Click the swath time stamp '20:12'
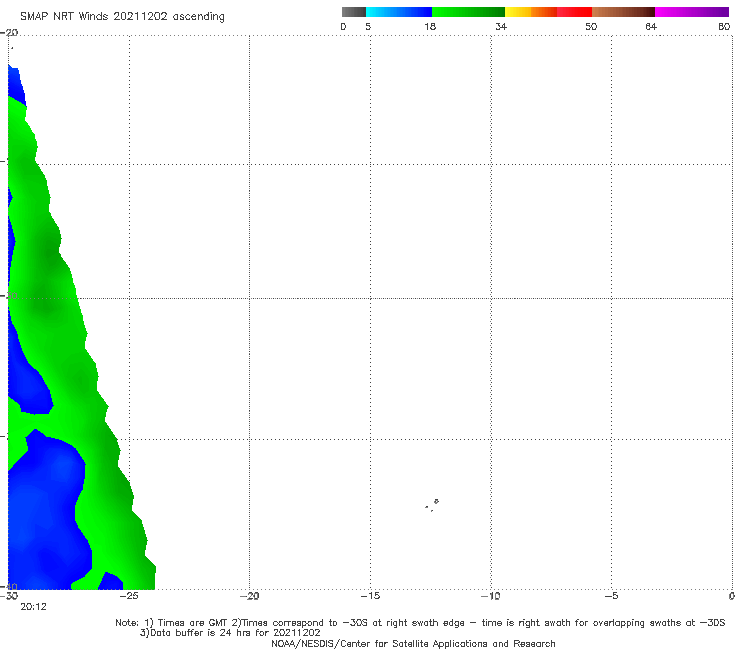Screen dimensions: 740x650 pos(34,607)
